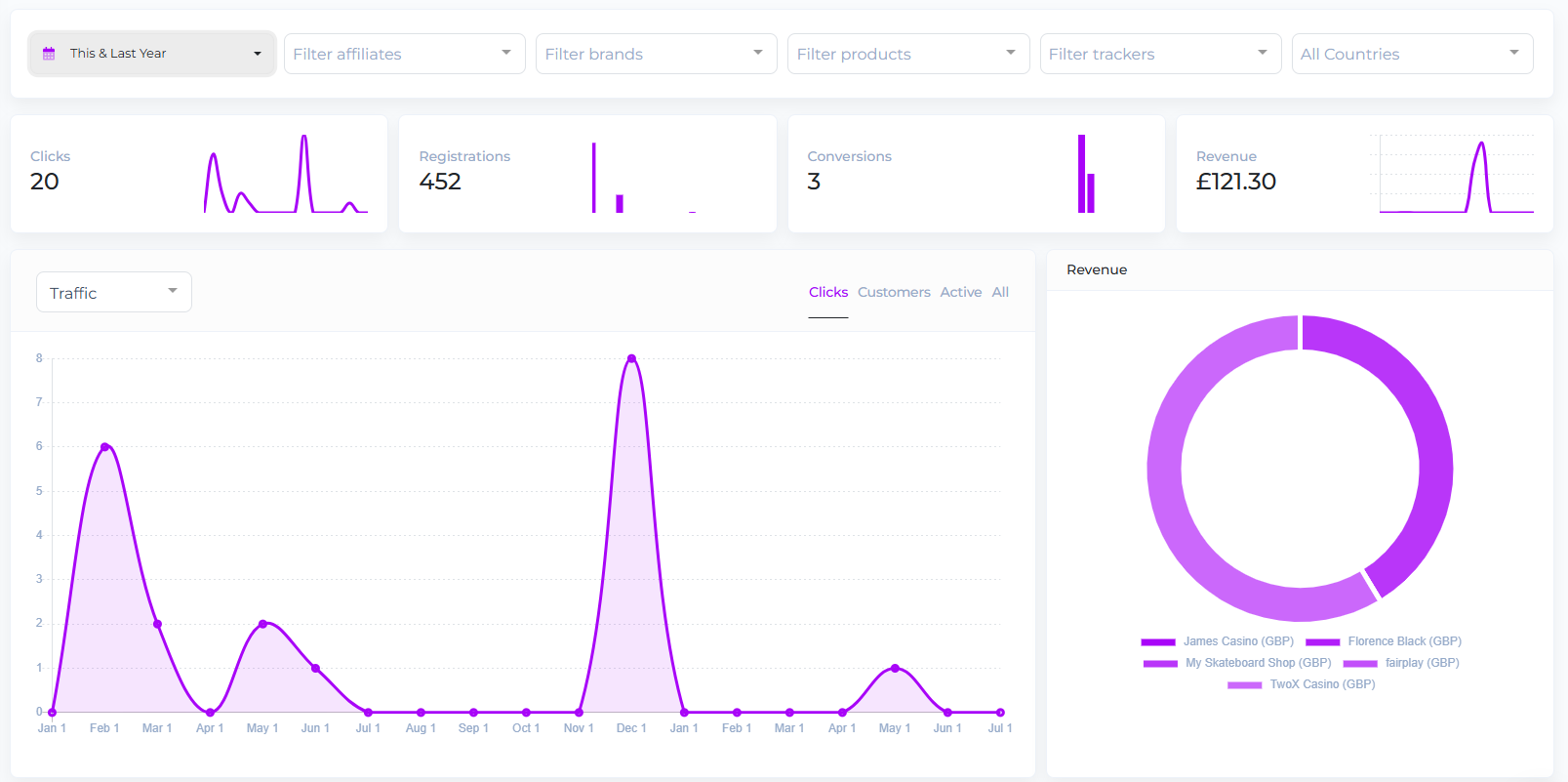Click the Nov 1 data point at zero
Image resolution: width=1568 pixels, height=782 pixels.
click(579, 712)
